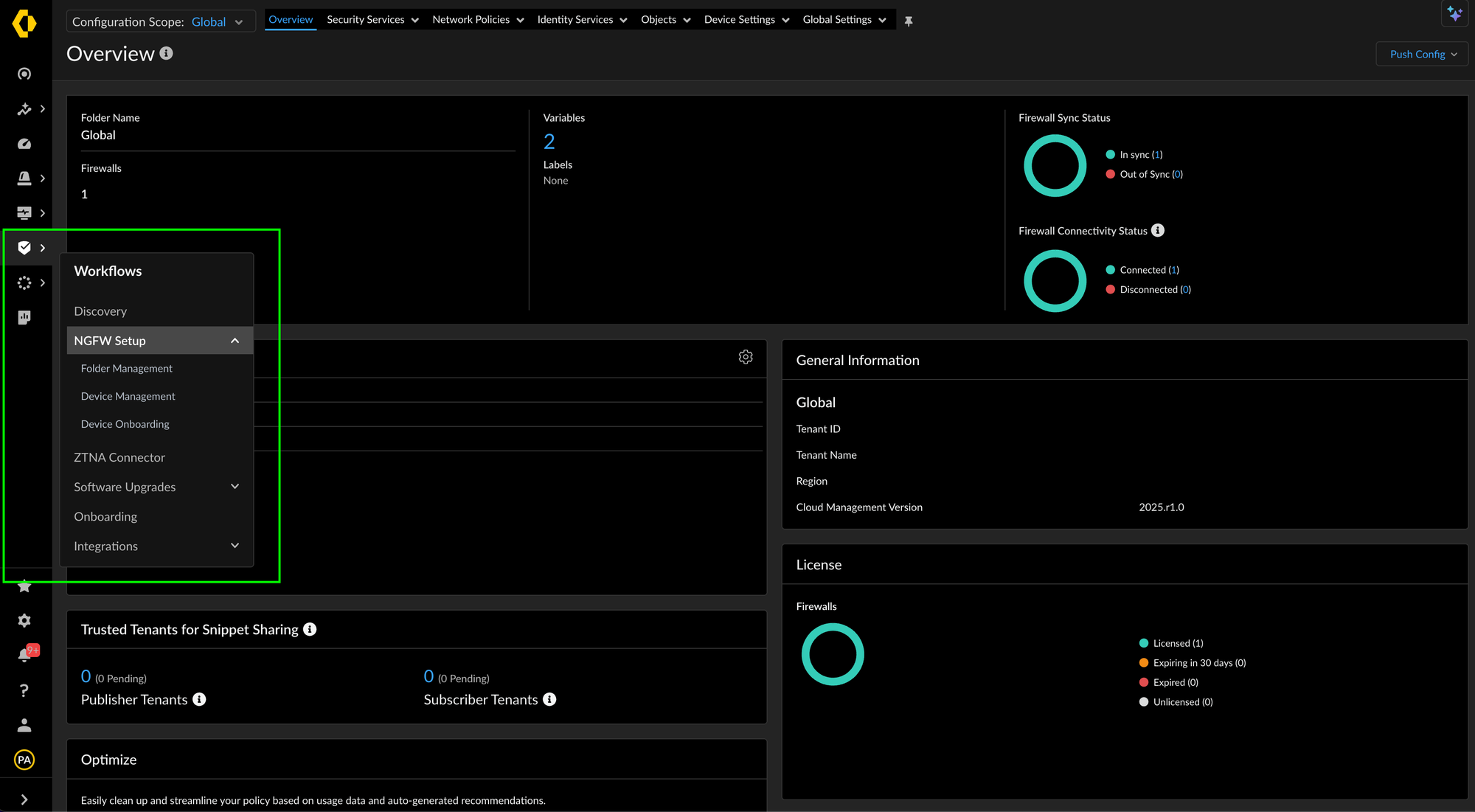Open the monitor-pulse sidebar icon

pyautogui.click(x=24, y=213)
